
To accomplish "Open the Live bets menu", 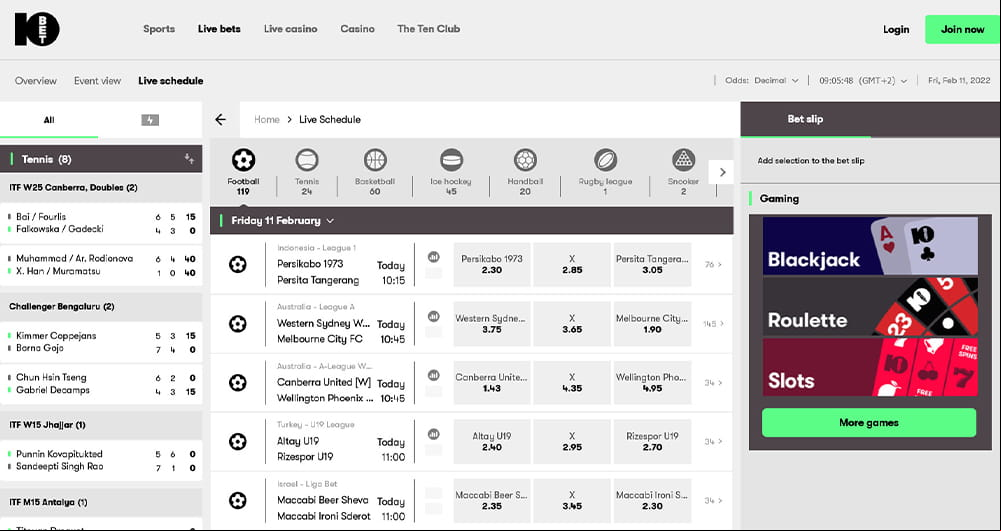I will 219,29.
